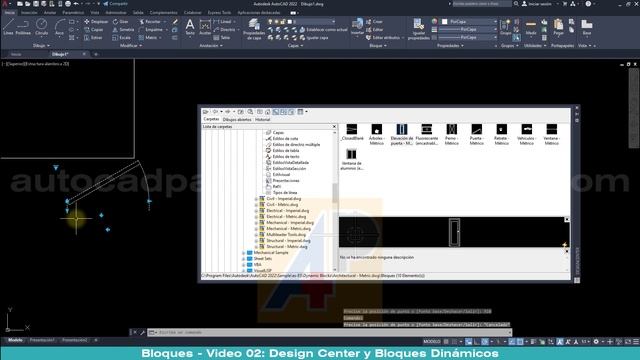Select the Vehículos - Métrico block thumbnail

point(527,134)
